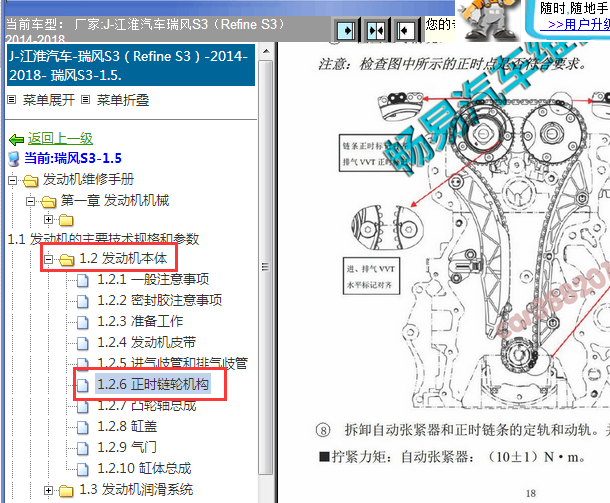Click the tree panel scroll-up arrow
Screen dimensions: 610x503
(x=266, y=51)
